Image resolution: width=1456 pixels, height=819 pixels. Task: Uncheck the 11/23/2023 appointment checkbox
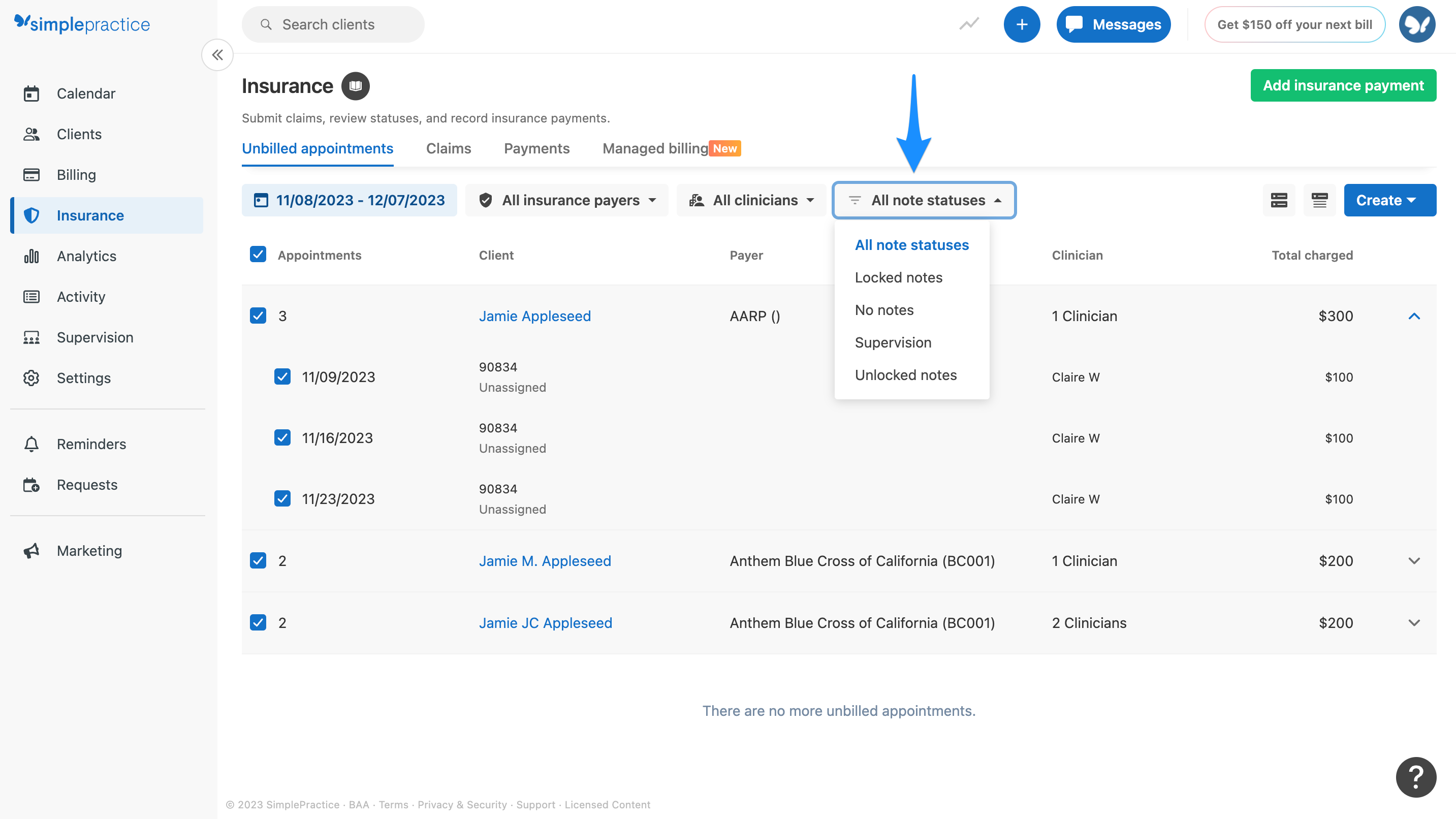282,498
